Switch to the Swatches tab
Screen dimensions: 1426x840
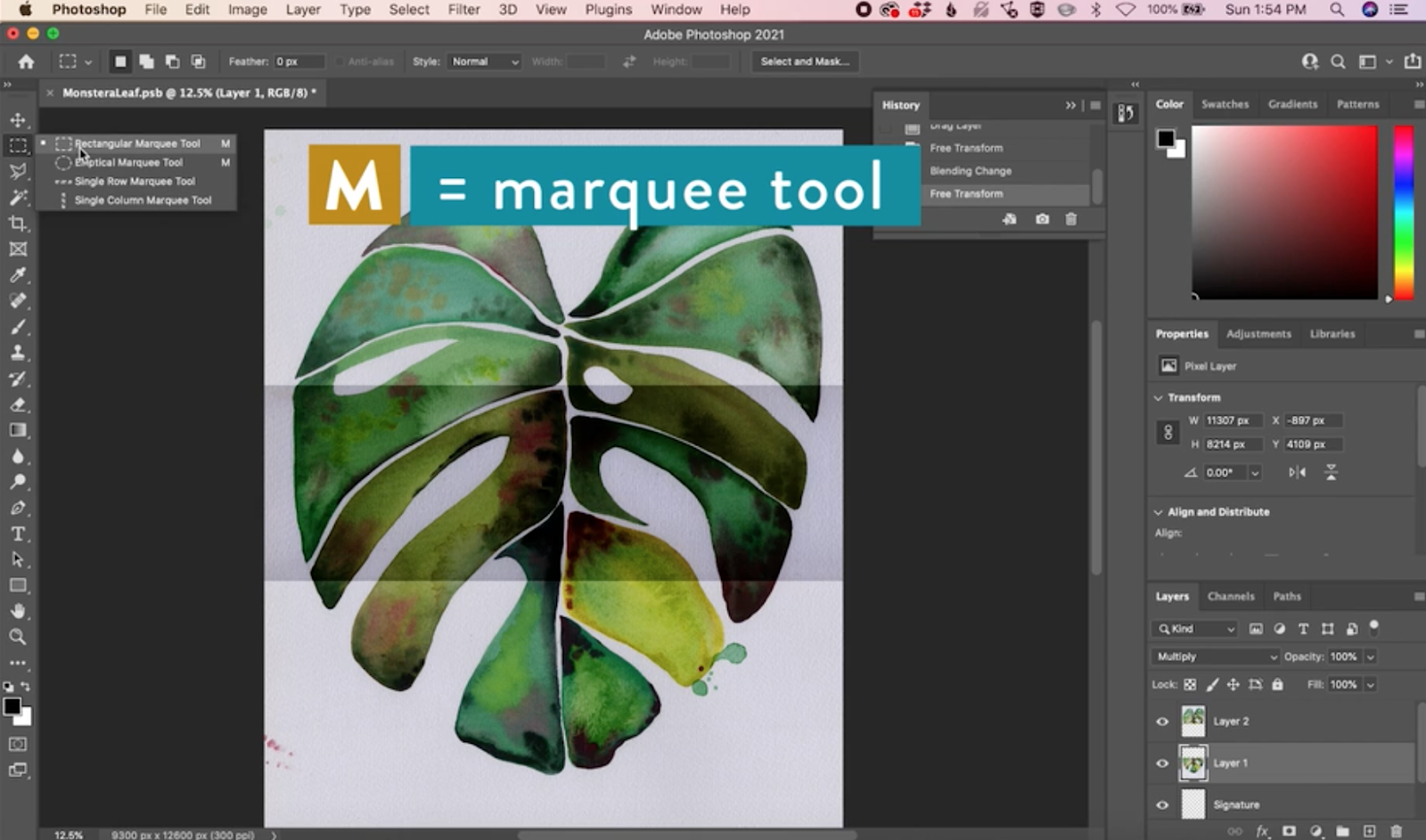pyautogui.click(x=1225, y=104)
